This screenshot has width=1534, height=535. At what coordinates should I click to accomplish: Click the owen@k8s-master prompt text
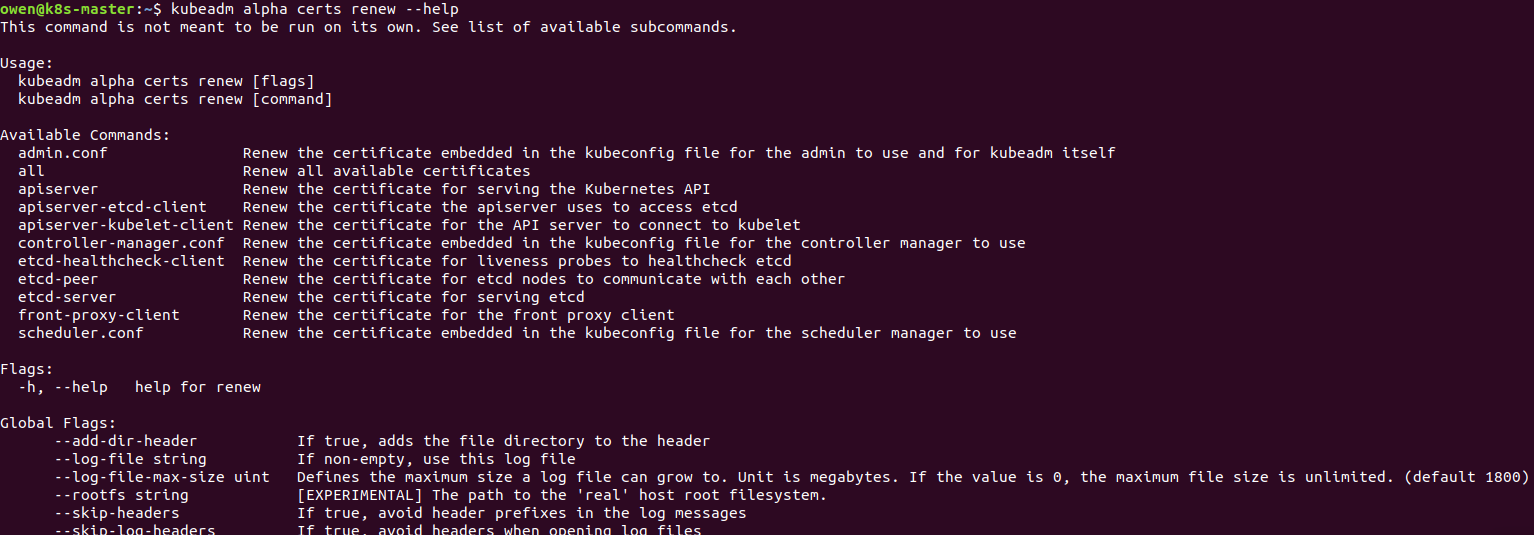click(66, 9)
